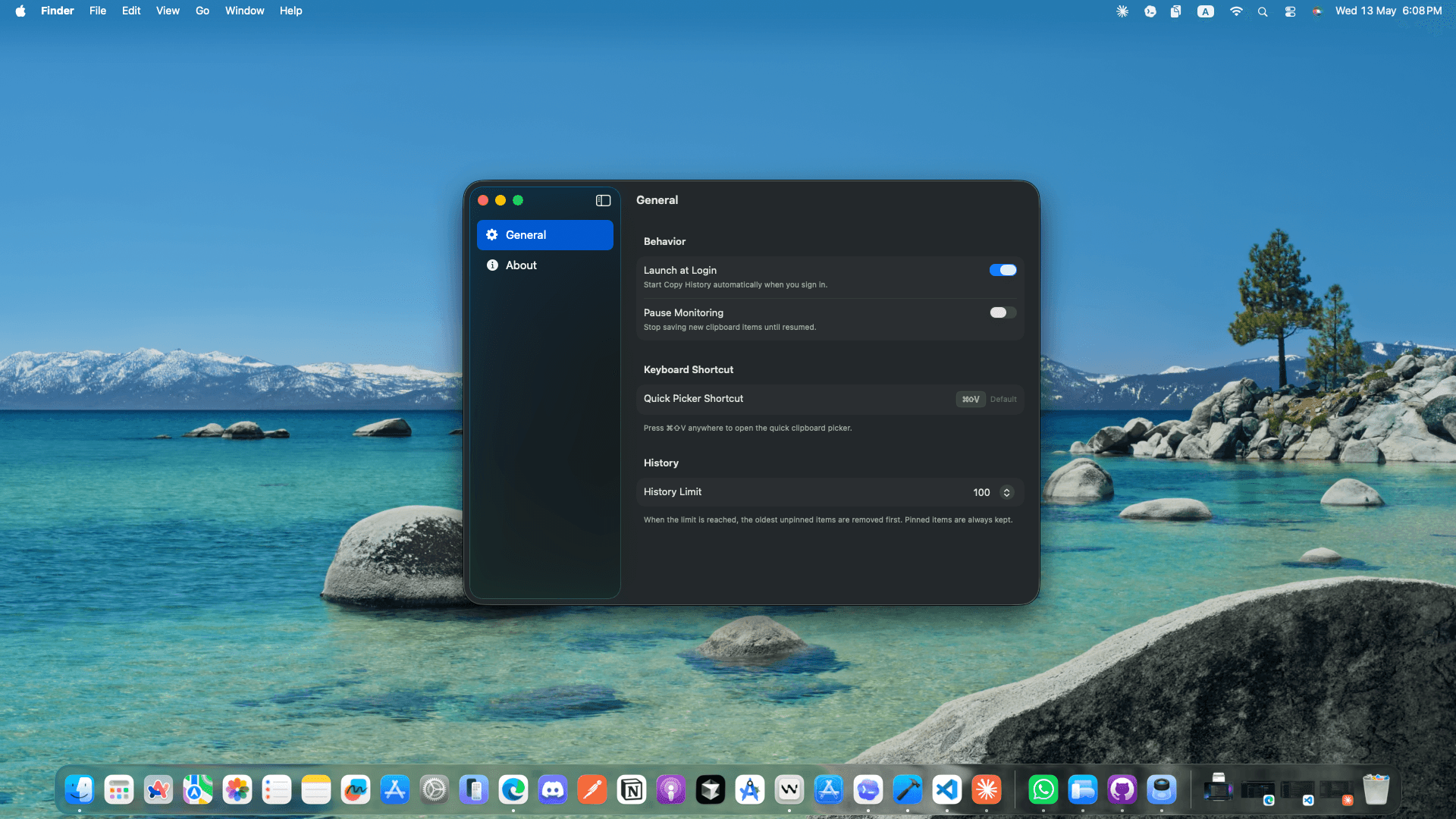Screen dimensions: 1456x819
Task: Open WhatsApp from the Dock
Action: coord(1043,790)
